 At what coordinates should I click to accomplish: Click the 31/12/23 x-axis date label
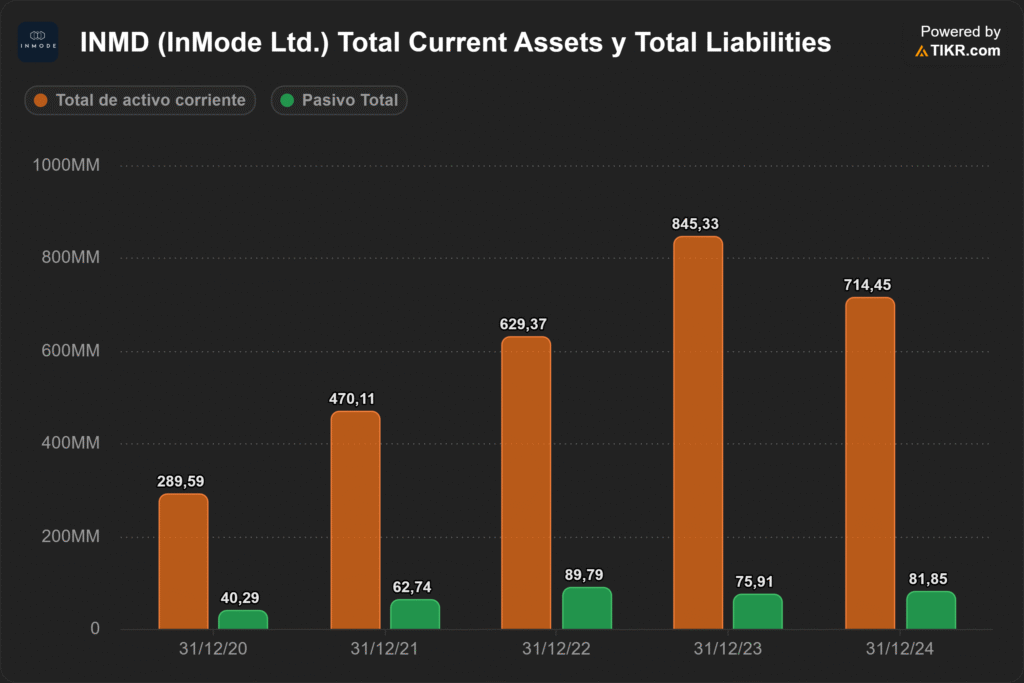728,649
